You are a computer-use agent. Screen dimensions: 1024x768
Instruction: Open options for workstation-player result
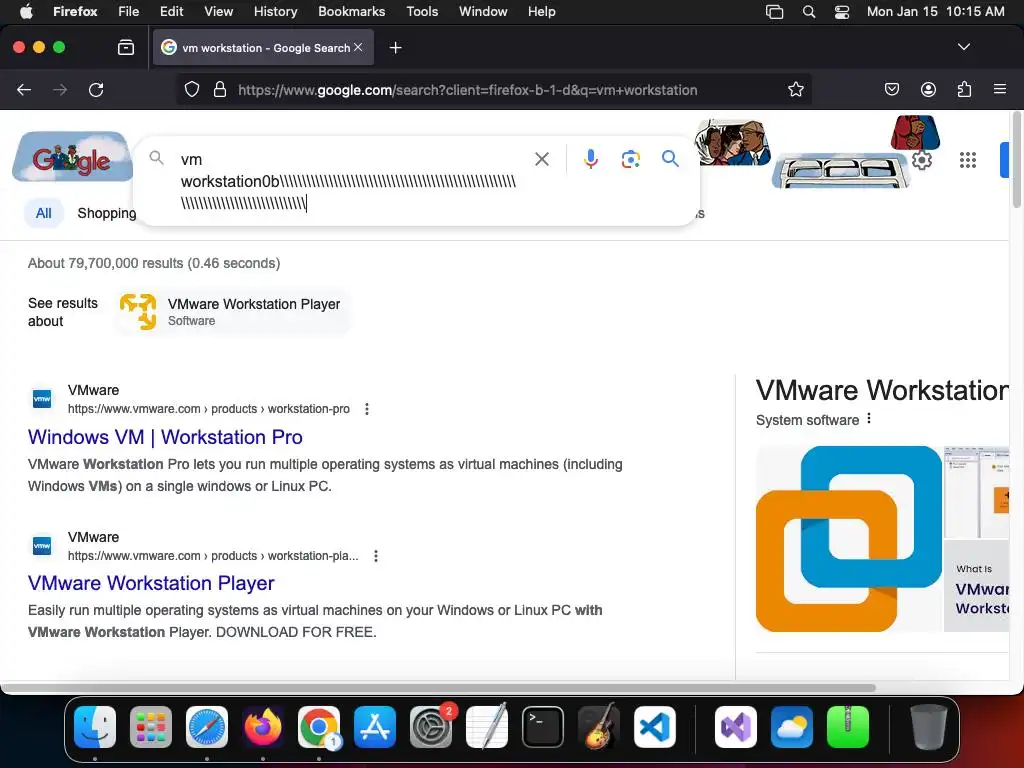tap(376, 556)
